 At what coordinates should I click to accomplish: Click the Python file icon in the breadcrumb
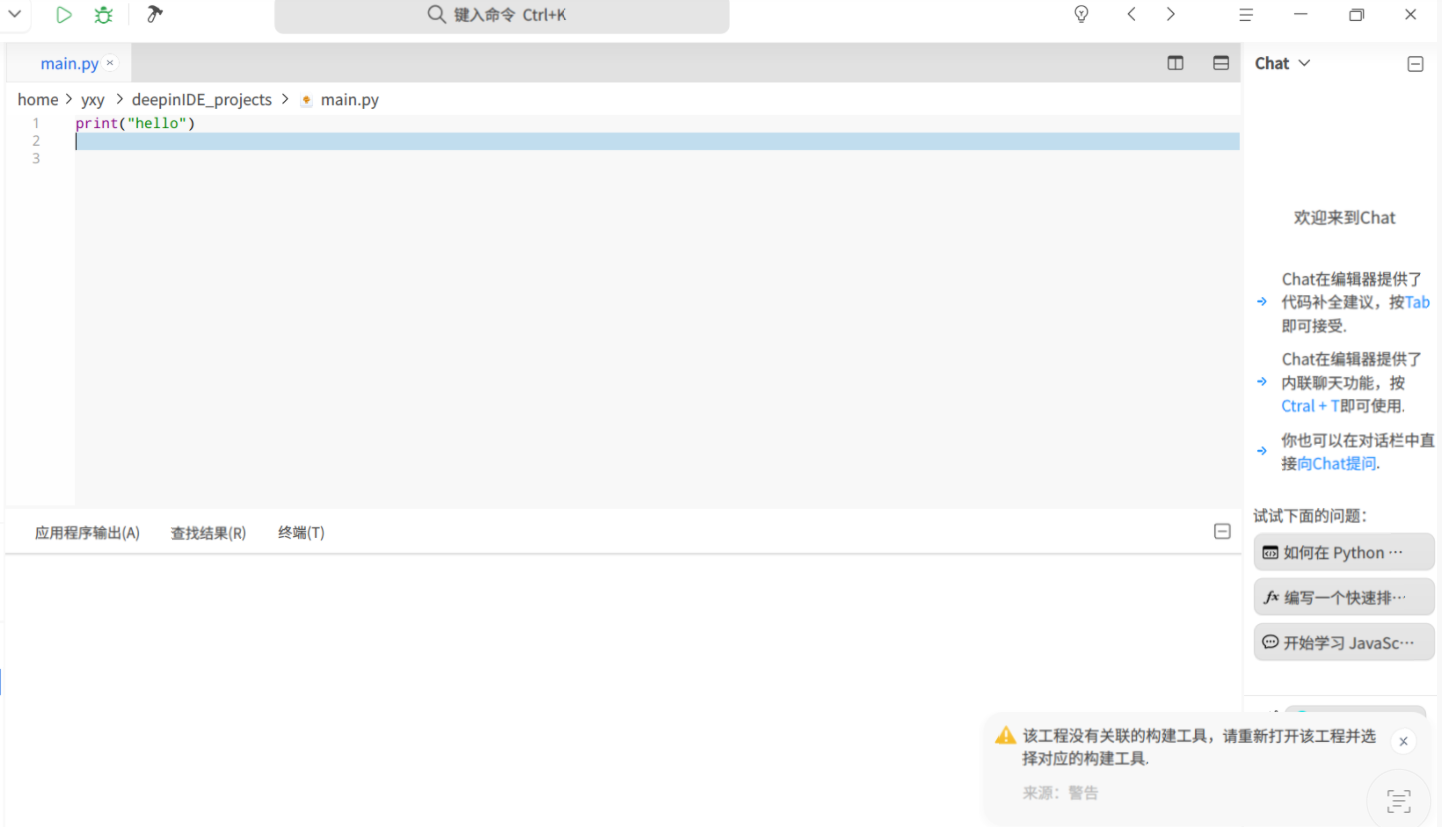(x=307, y=100)
